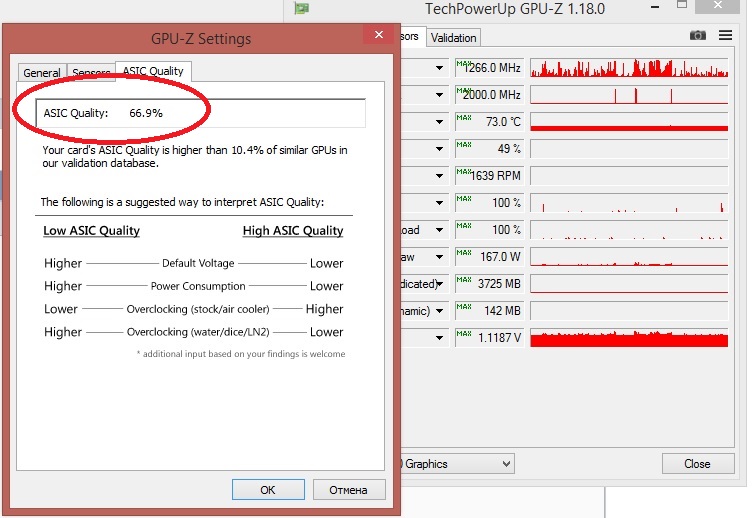Click the 2000.0 MHz sensor value

click(489, 95)
